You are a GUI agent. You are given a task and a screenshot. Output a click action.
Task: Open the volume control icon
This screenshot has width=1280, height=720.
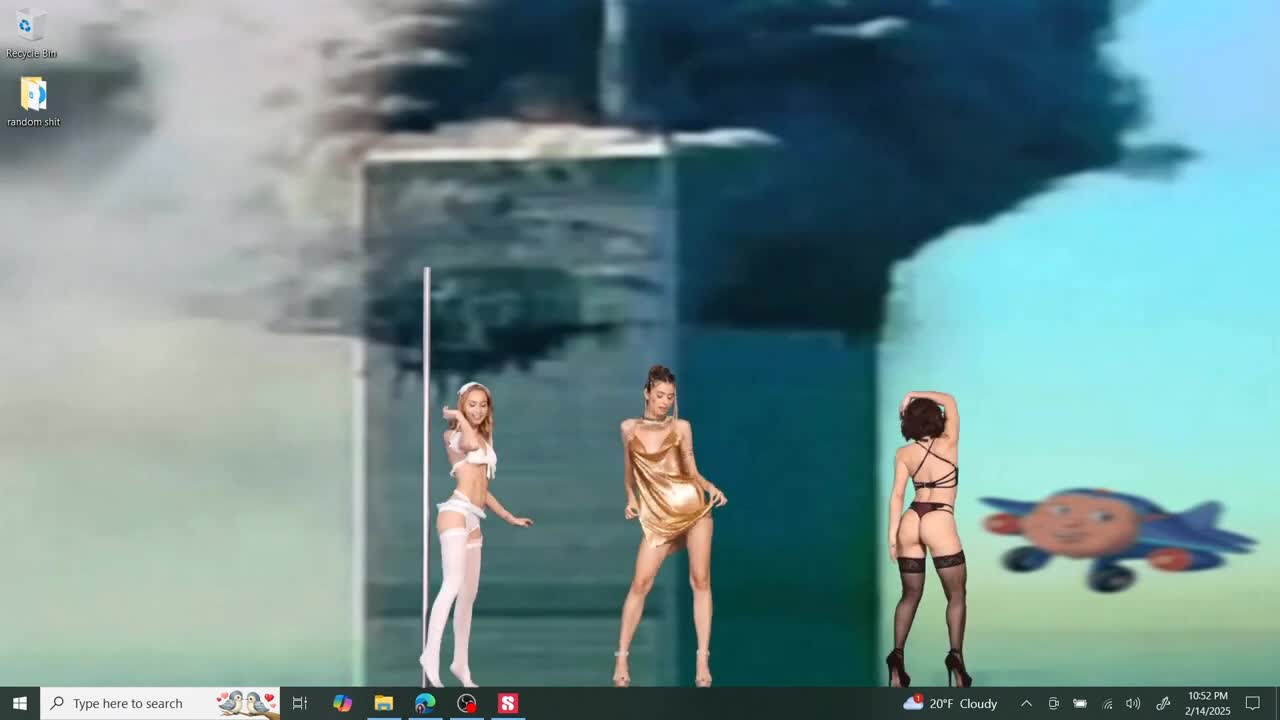(x=1133, y=703)
